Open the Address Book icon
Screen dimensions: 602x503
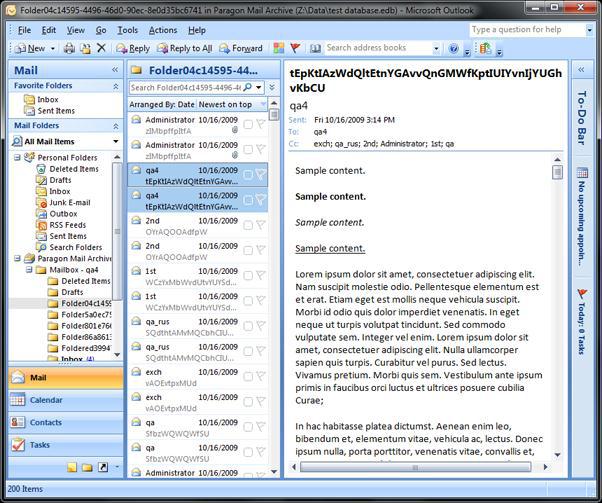315,48
